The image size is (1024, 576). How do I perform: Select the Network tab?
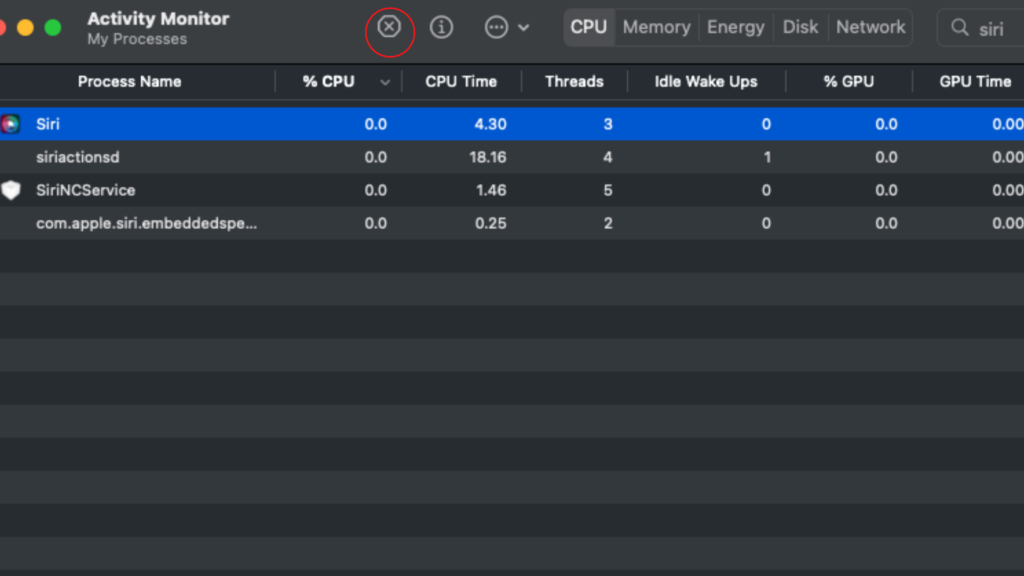click(x=871, y=27)
